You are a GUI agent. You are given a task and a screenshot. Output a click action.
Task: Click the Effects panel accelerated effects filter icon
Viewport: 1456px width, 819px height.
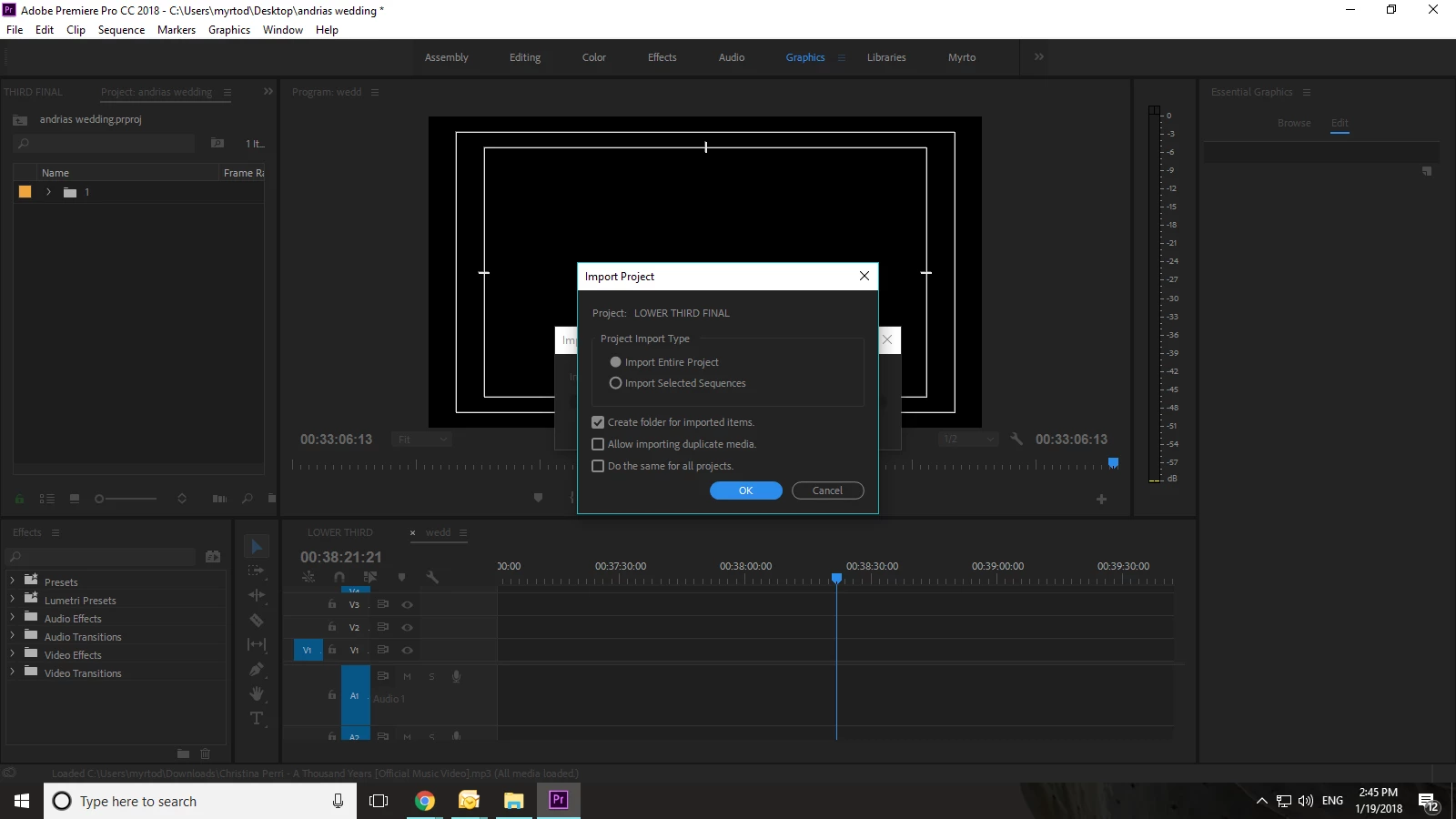(x=213, y=556)
